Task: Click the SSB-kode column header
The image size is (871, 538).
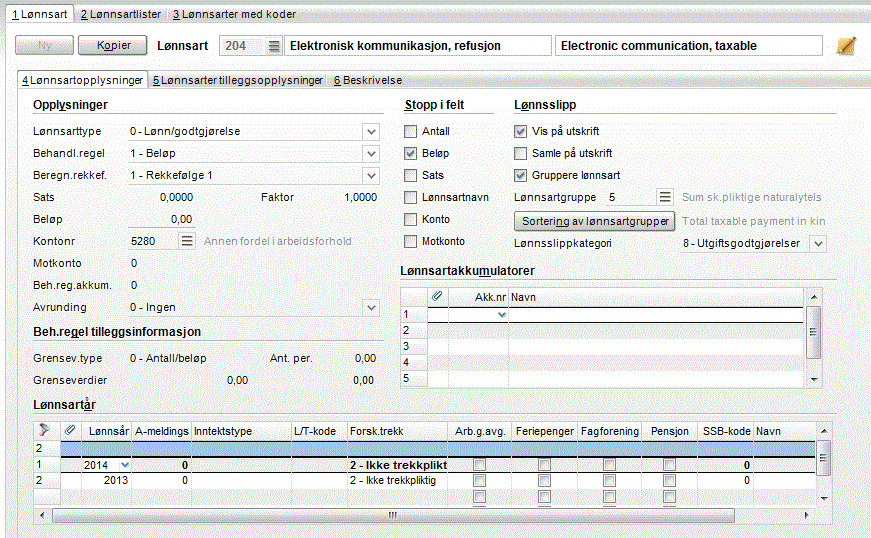Action: coord(725,431)
